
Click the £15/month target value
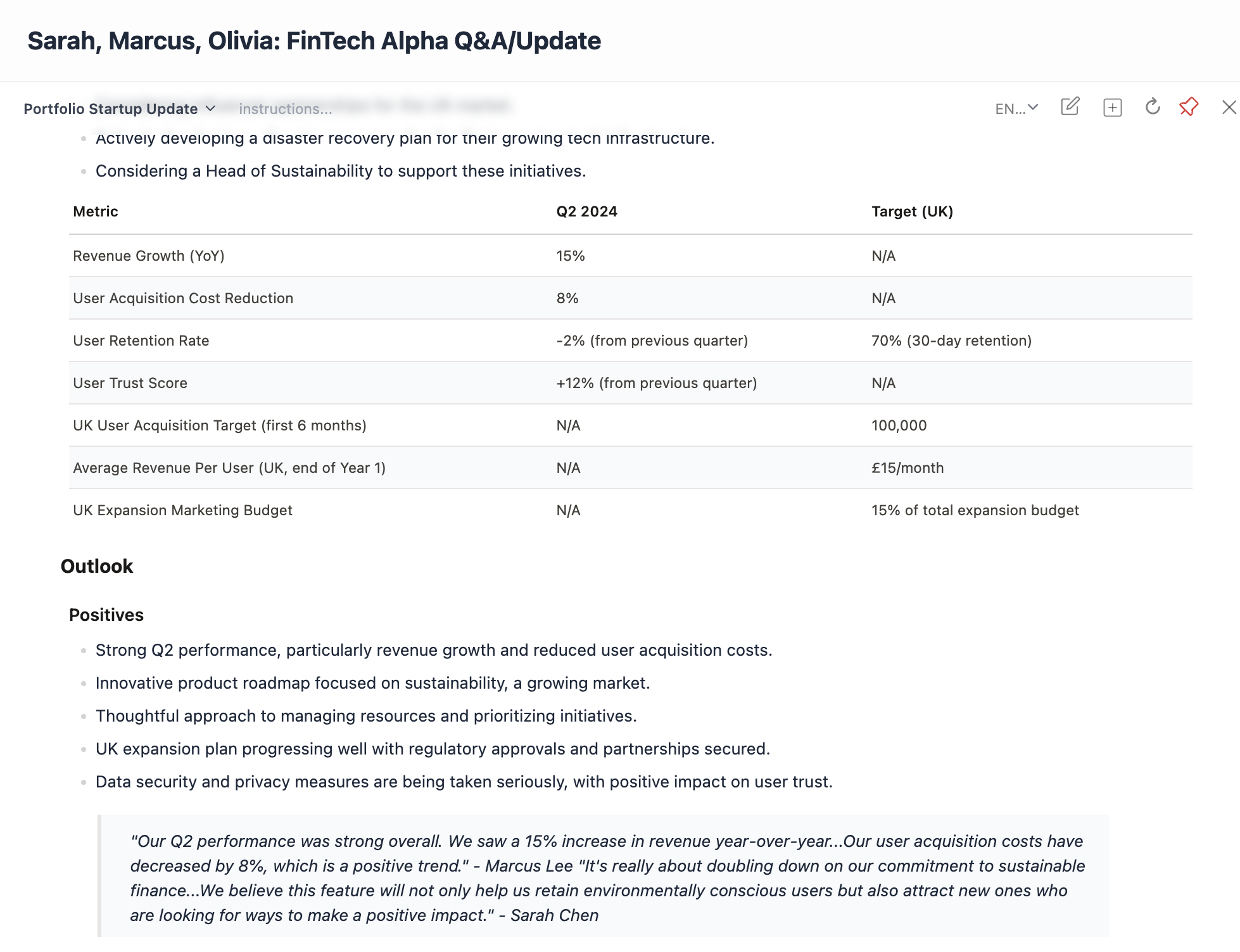click(908, 468)
